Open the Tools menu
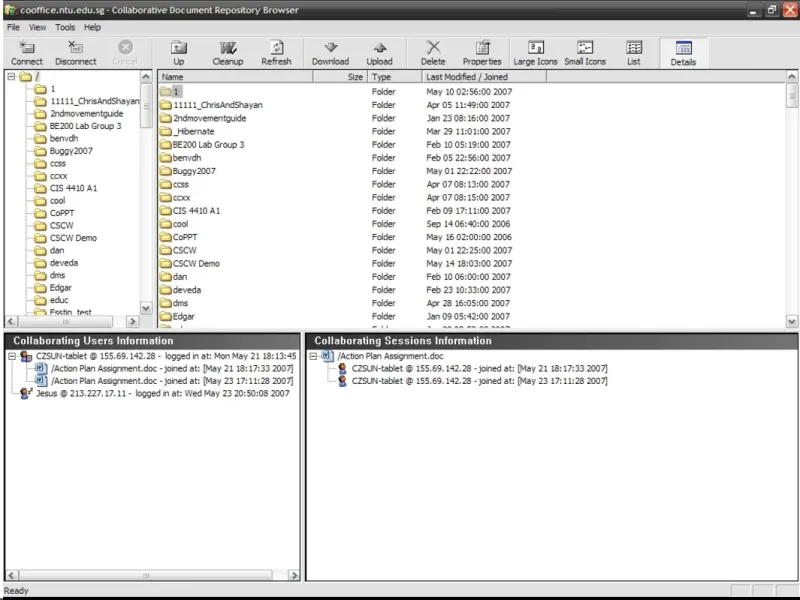 point(65,28)
